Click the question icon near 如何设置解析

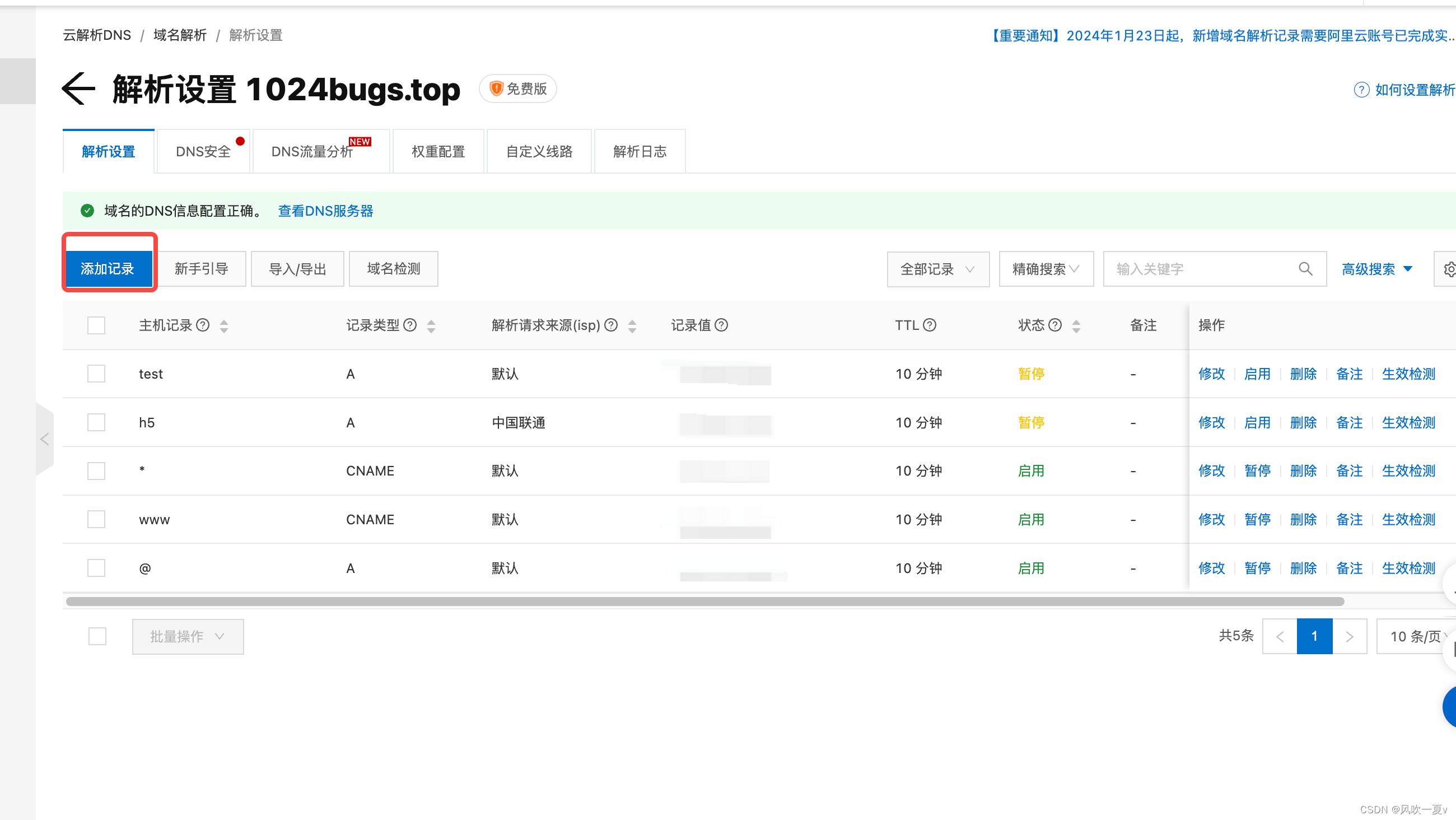(x=1361, y=90)
